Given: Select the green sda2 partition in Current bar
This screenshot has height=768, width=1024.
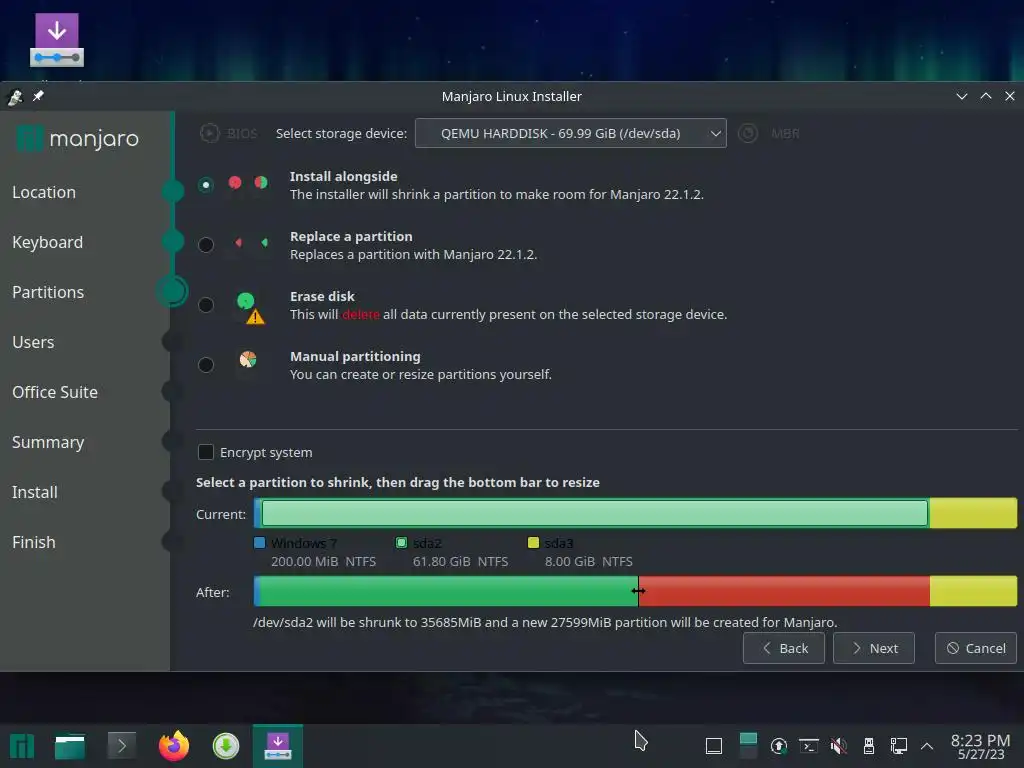Looking at the screenshot, I should [594, 513].
